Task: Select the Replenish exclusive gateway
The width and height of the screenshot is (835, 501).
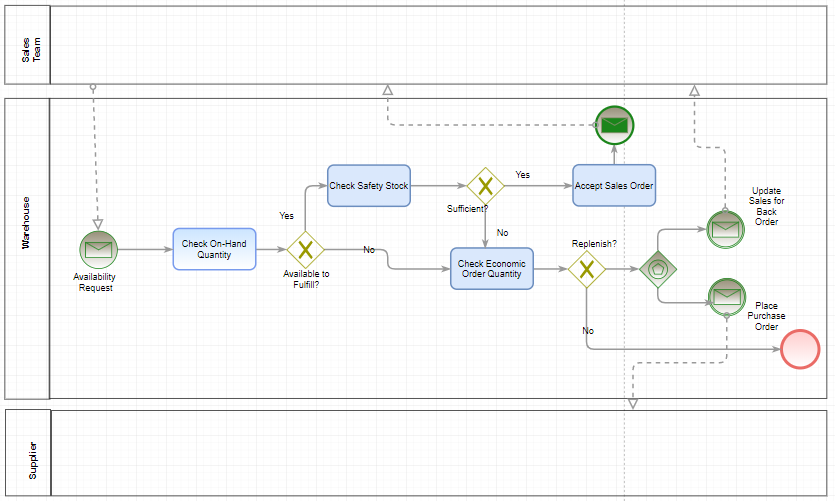Action: pos(586,269)
